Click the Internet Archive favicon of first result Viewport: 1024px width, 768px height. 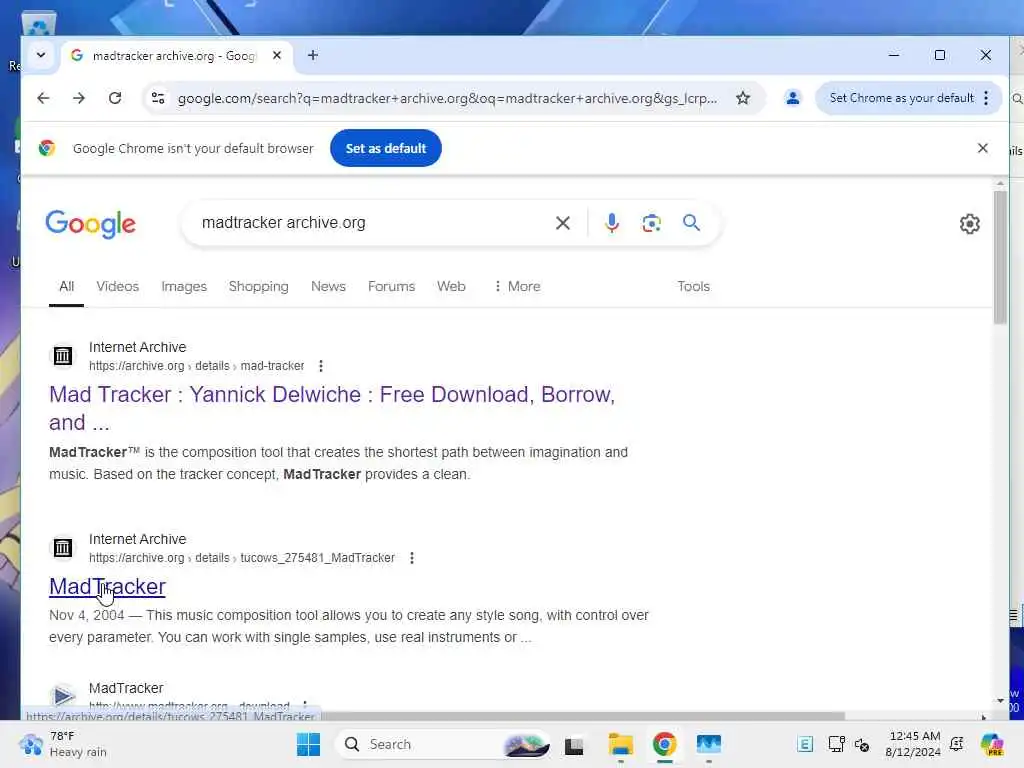coord(63,356)
